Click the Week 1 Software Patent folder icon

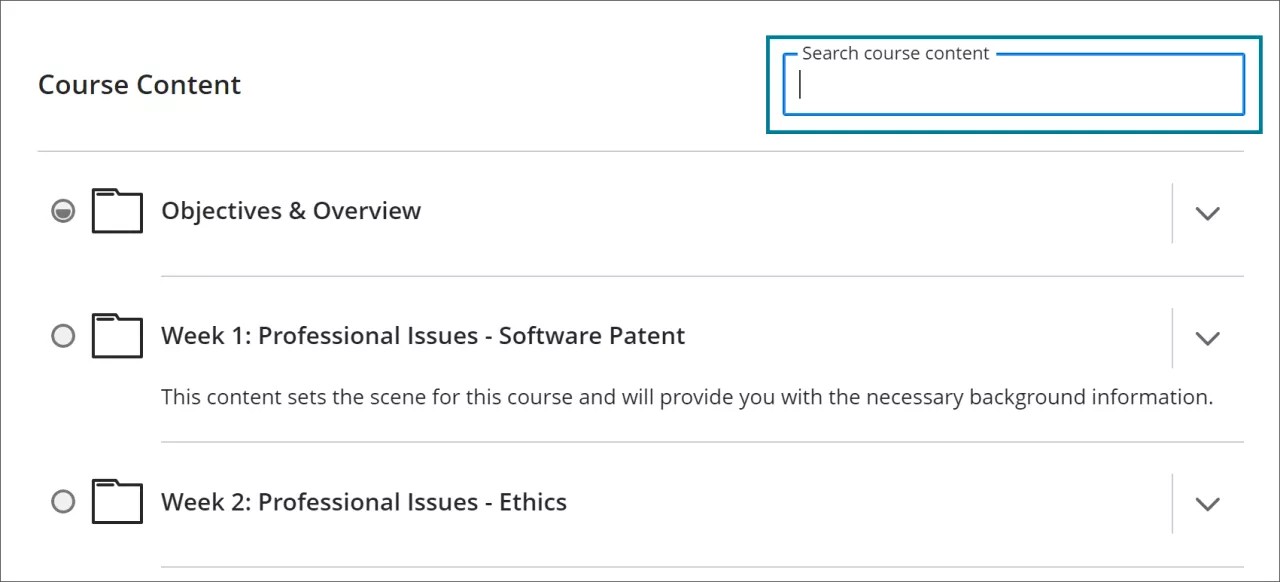coord(117,336)
